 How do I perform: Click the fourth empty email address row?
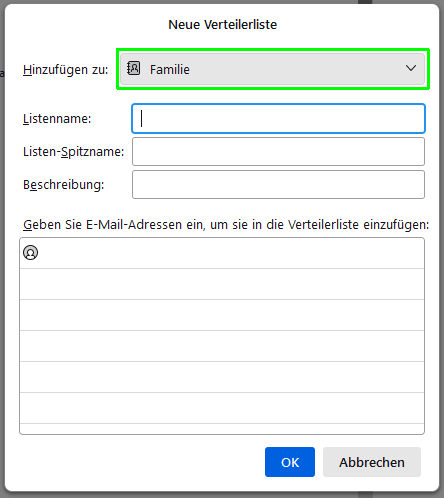[x=222, y=346]
